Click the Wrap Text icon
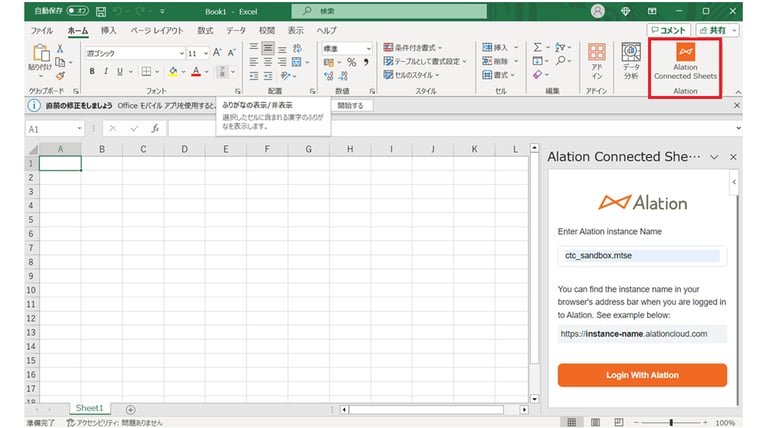765x428 pixels. [297, 48]
